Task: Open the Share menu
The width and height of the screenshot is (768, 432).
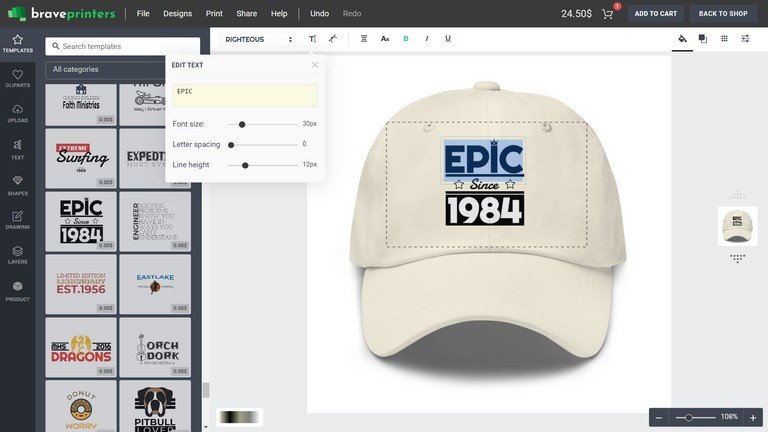Action: pyautogui.click(x=246, y=14)
